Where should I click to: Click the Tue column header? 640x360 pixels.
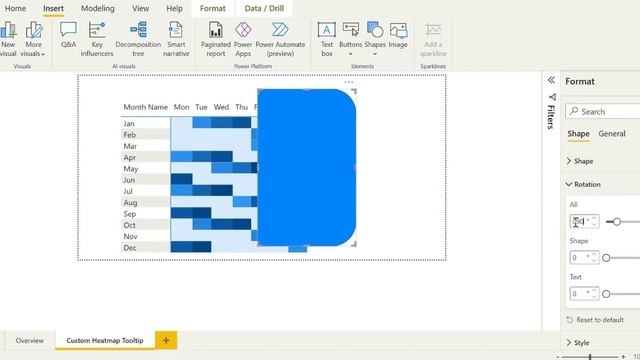tap(201, 107)
